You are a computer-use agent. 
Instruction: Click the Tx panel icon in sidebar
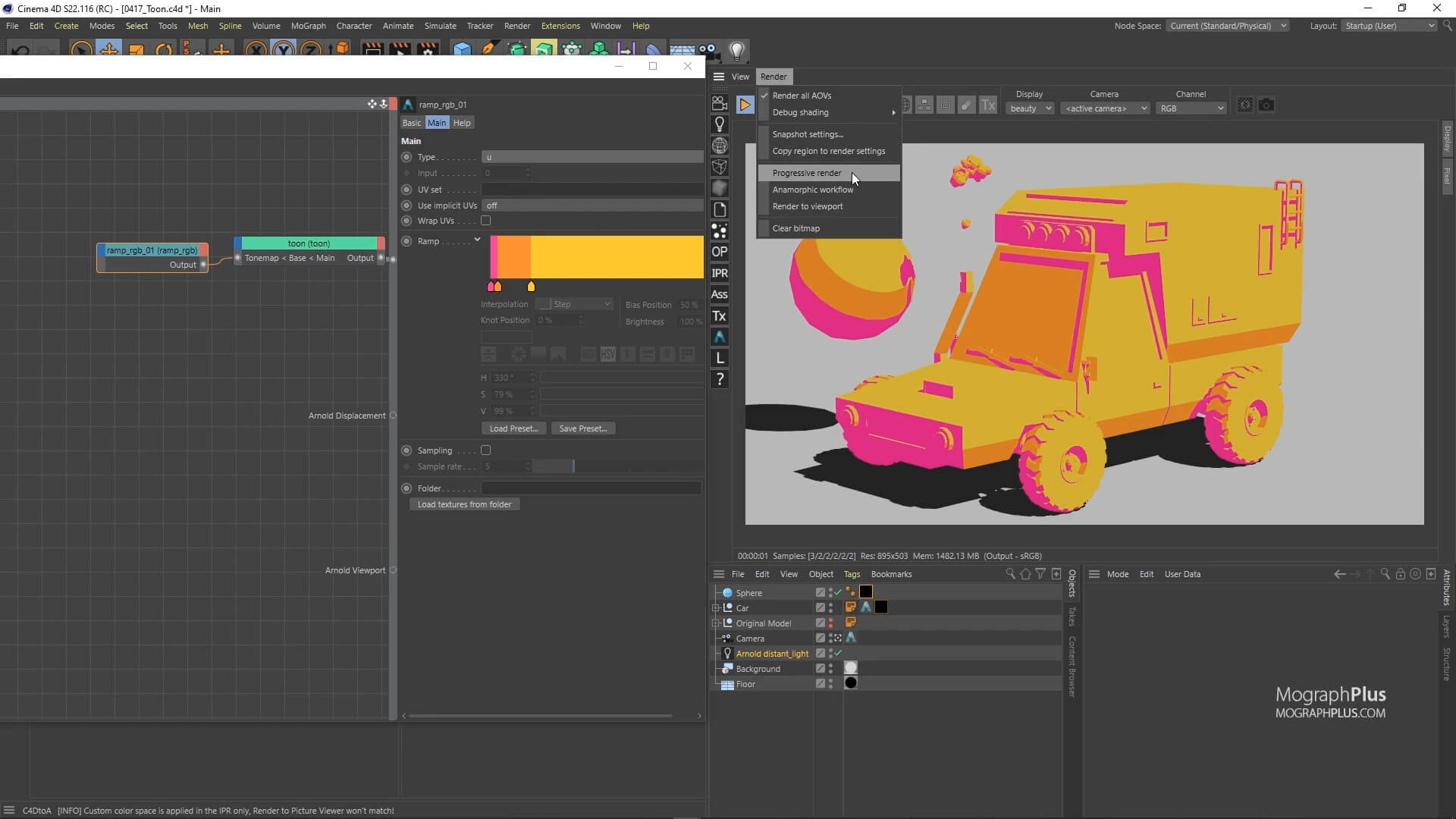click(719, 316)
